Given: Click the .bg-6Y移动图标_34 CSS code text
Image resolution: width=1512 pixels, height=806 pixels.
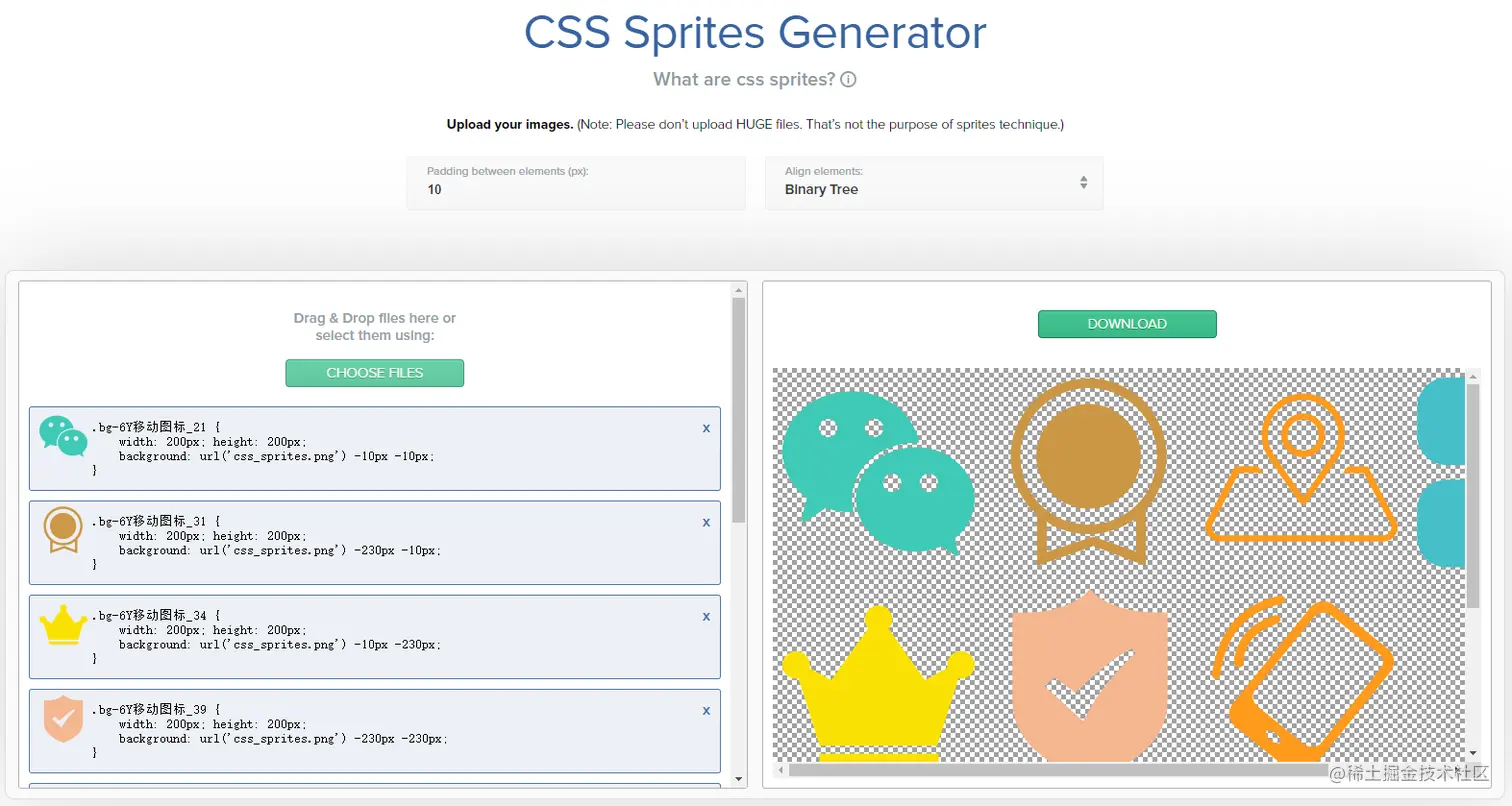Looking at the screenshot, I should tap(264, 637).
